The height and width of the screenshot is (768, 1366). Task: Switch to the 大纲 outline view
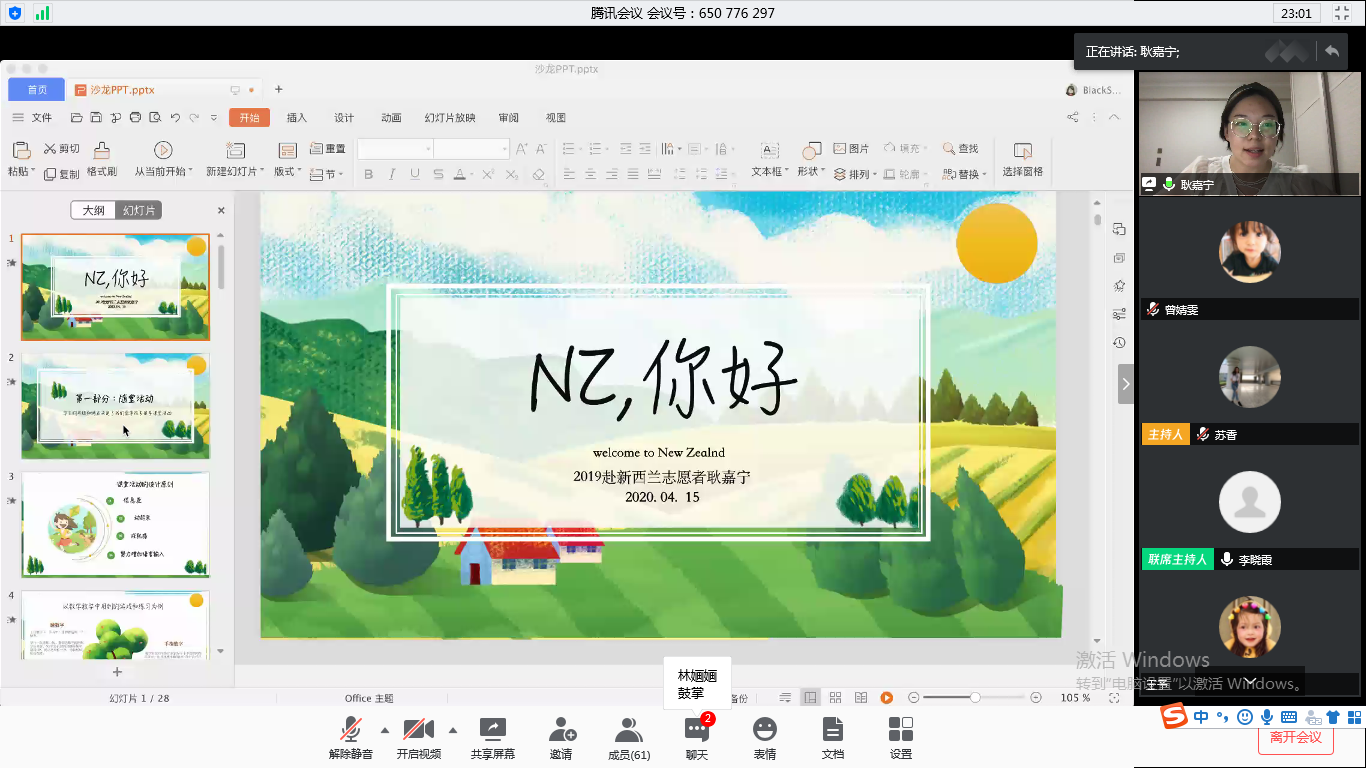coord(93,210)
